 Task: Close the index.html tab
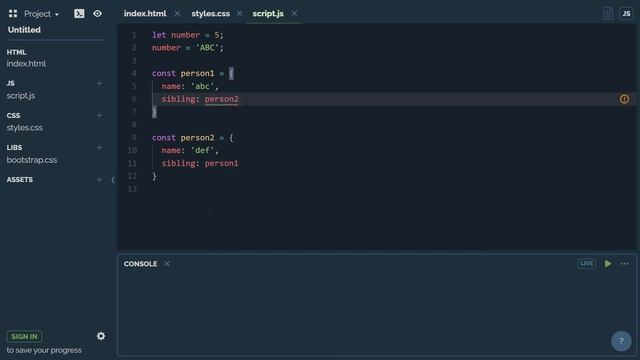(177, 13)
